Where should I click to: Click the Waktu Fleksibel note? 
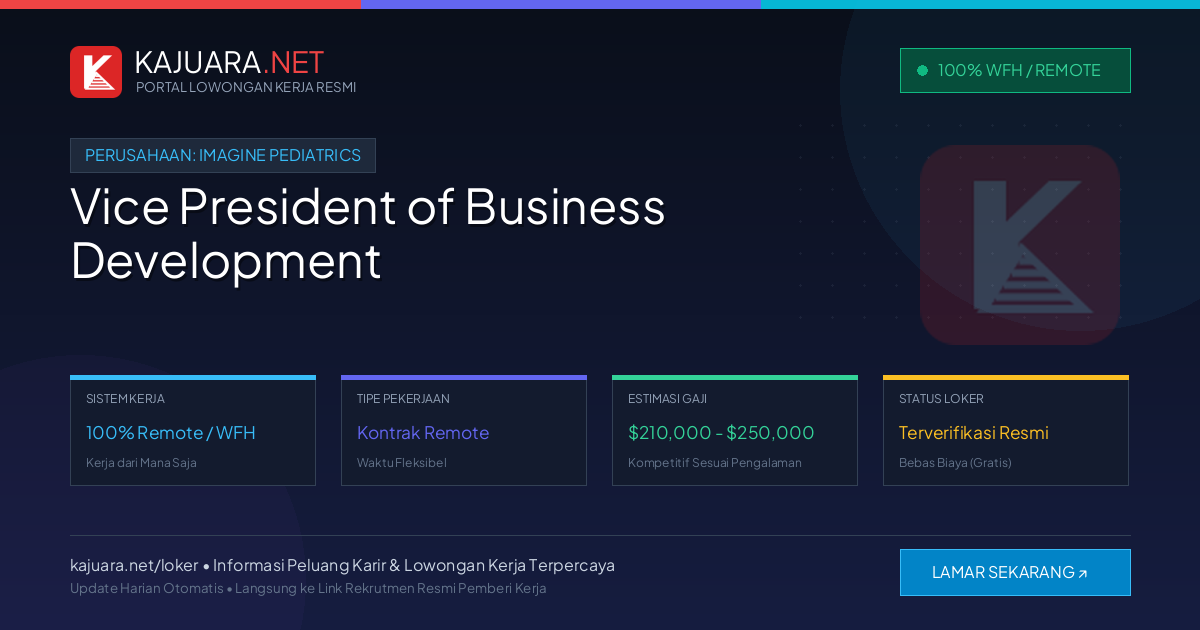tap(402, 463)
